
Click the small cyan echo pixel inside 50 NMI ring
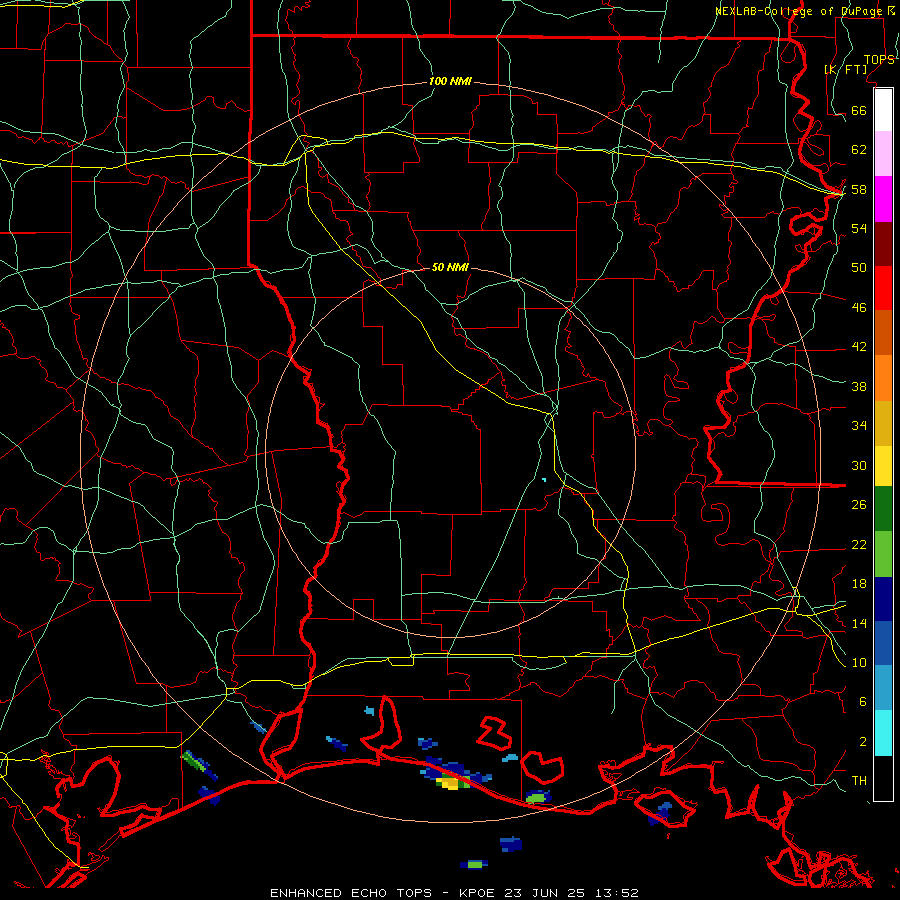point(544,479)
